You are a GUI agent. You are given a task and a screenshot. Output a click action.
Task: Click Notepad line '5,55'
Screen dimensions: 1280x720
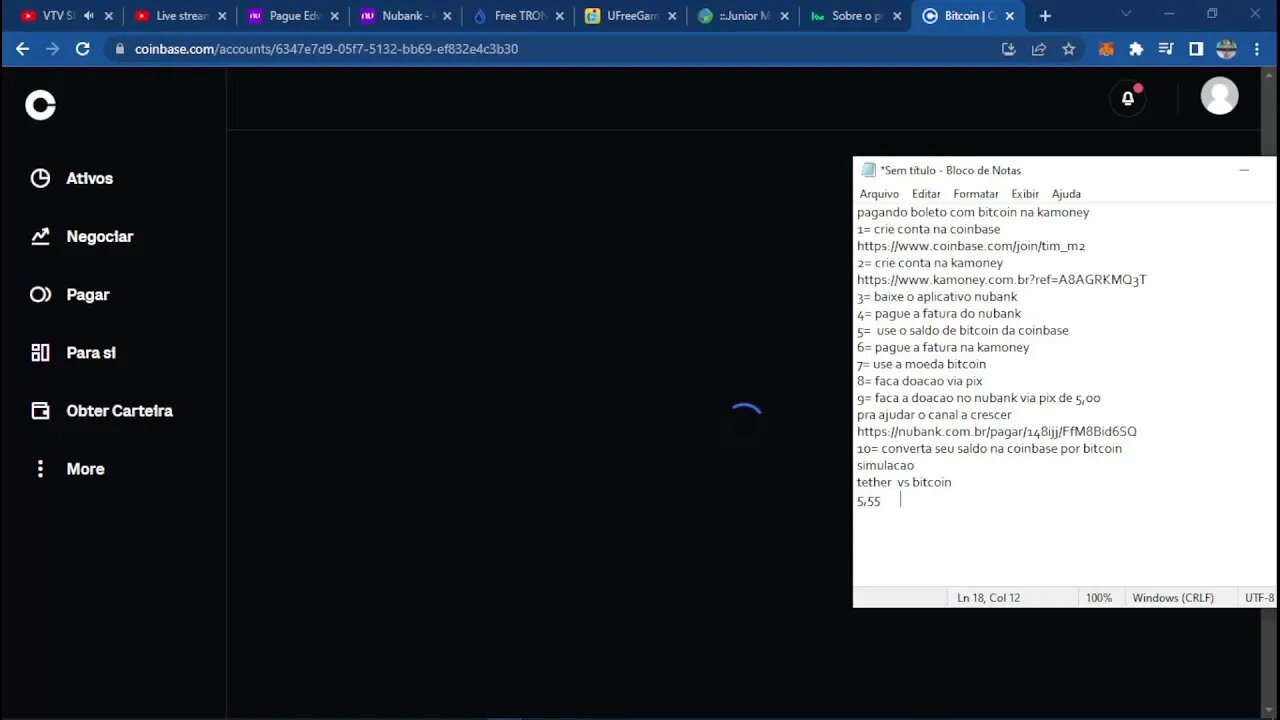point(869,501)
